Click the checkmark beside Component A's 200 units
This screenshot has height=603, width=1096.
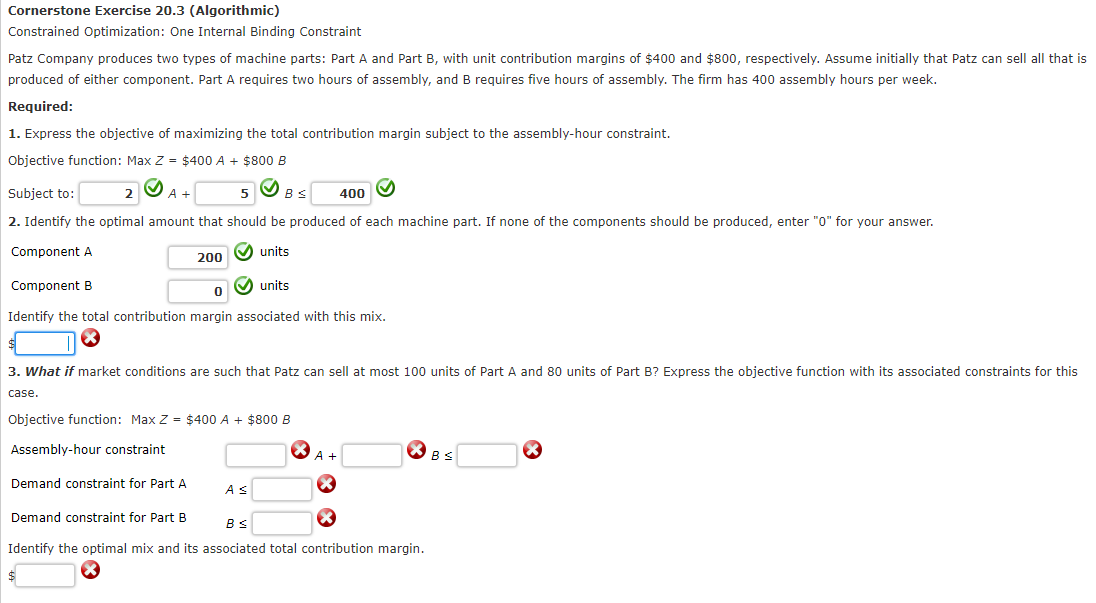click(x=243, y=252)
